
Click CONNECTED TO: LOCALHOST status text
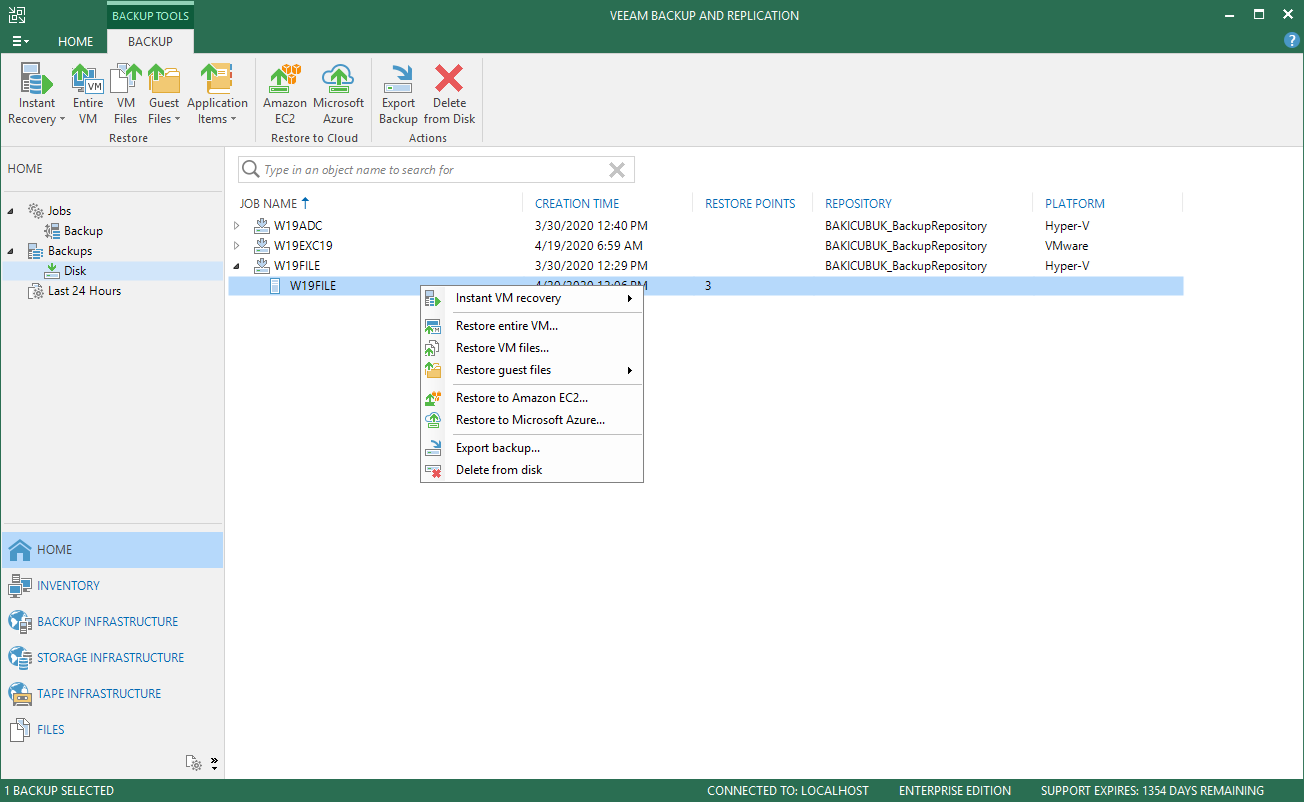pyautogui.click(x=790, y=791)
